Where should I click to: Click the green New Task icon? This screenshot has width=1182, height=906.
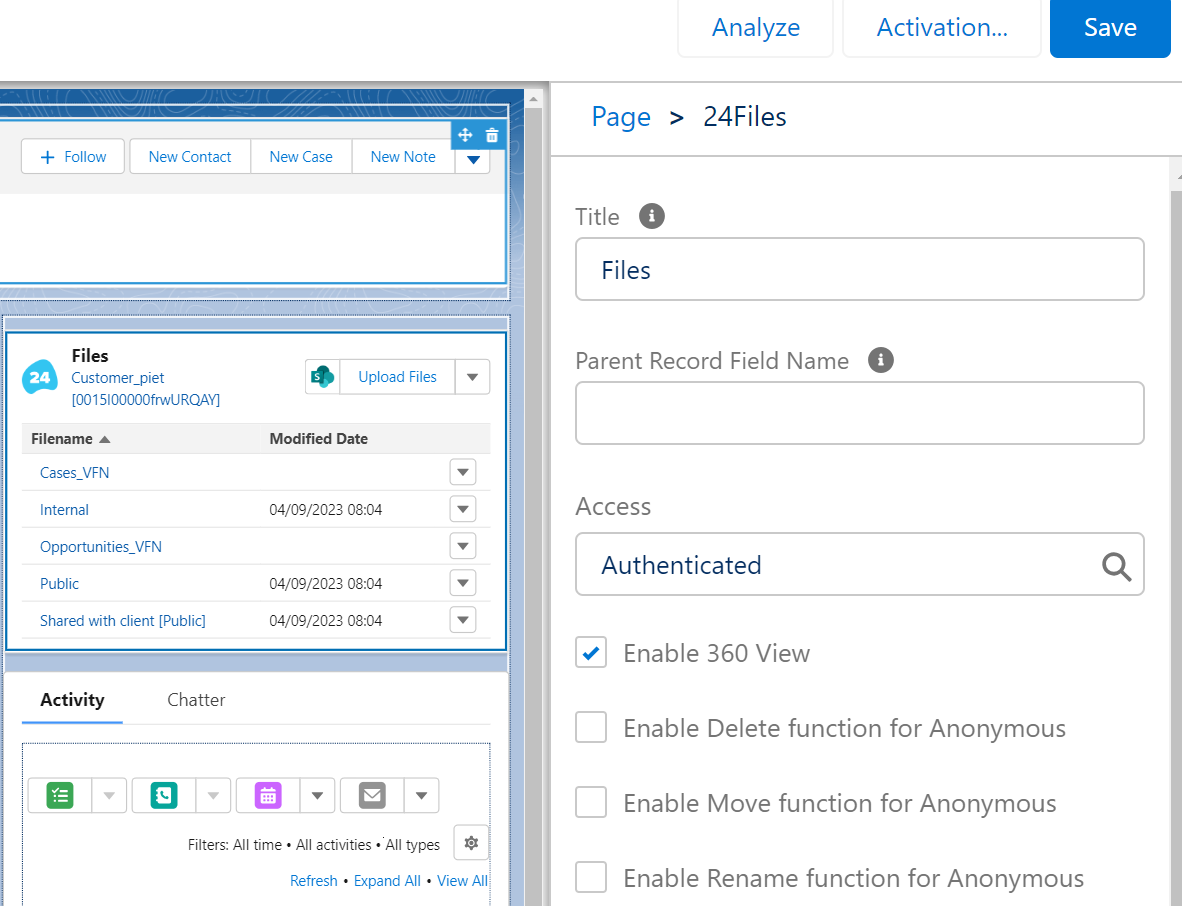click(x=60, y=796)
